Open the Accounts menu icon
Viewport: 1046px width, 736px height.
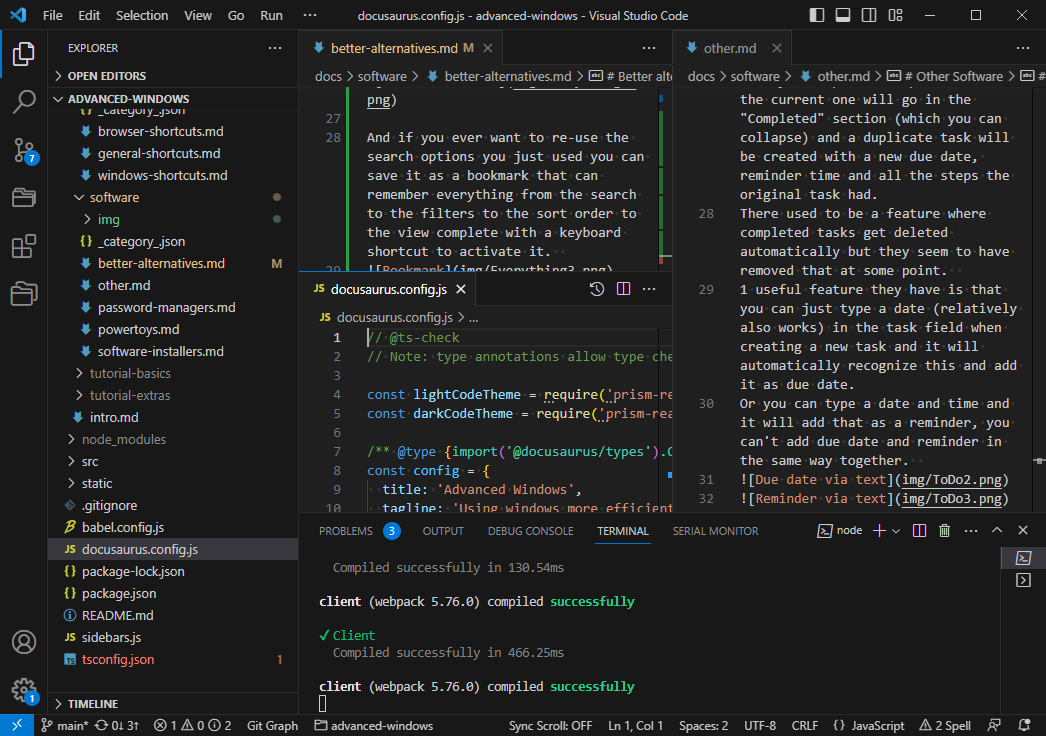23,642
